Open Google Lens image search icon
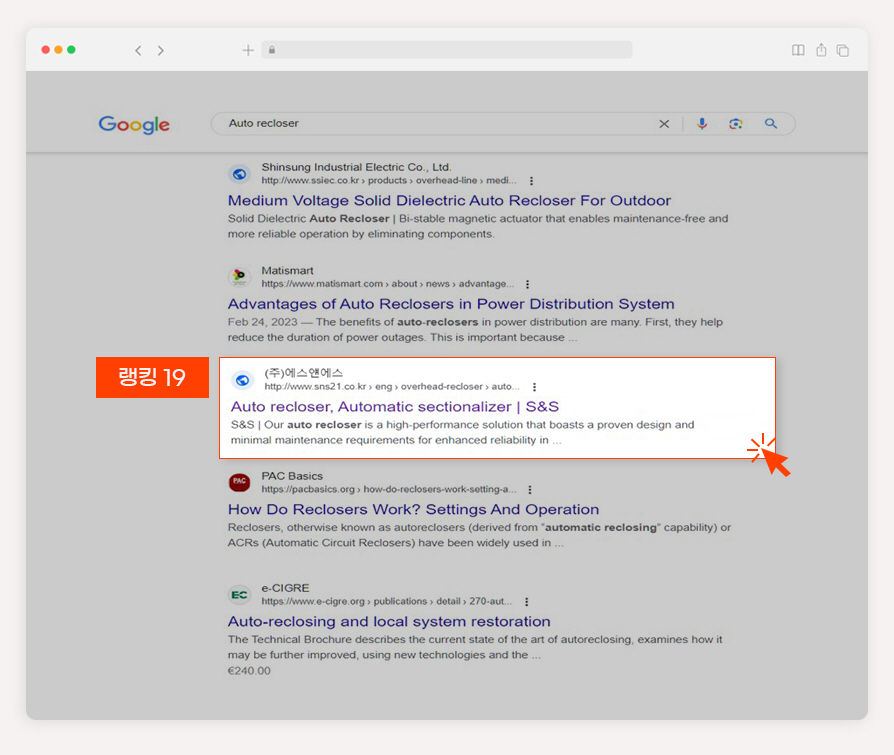The width and height of the screenshot is (894, 755). 735,124
